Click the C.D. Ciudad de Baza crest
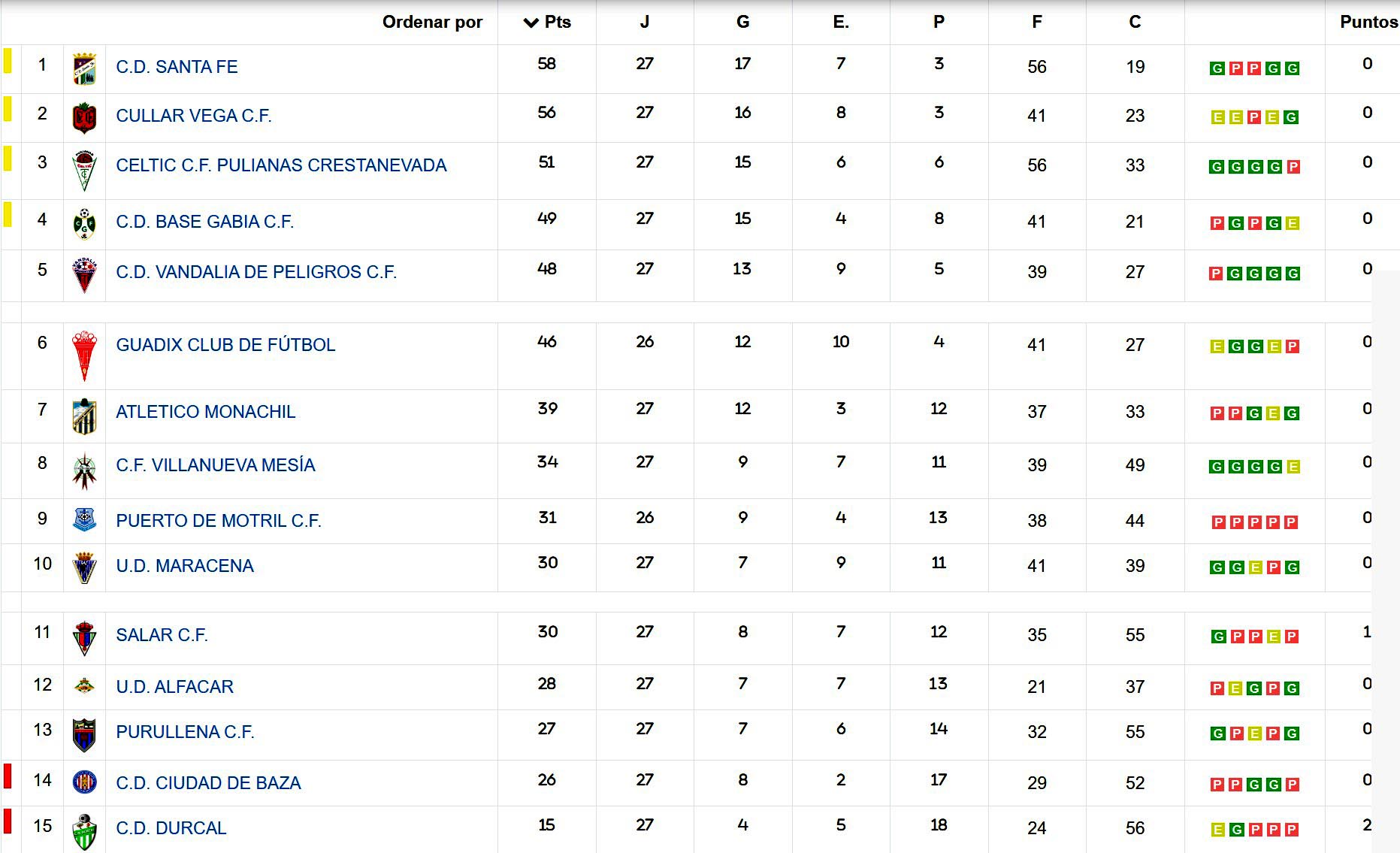The width and height of the screenshot is (1400, 853). (x=84, y=782)
